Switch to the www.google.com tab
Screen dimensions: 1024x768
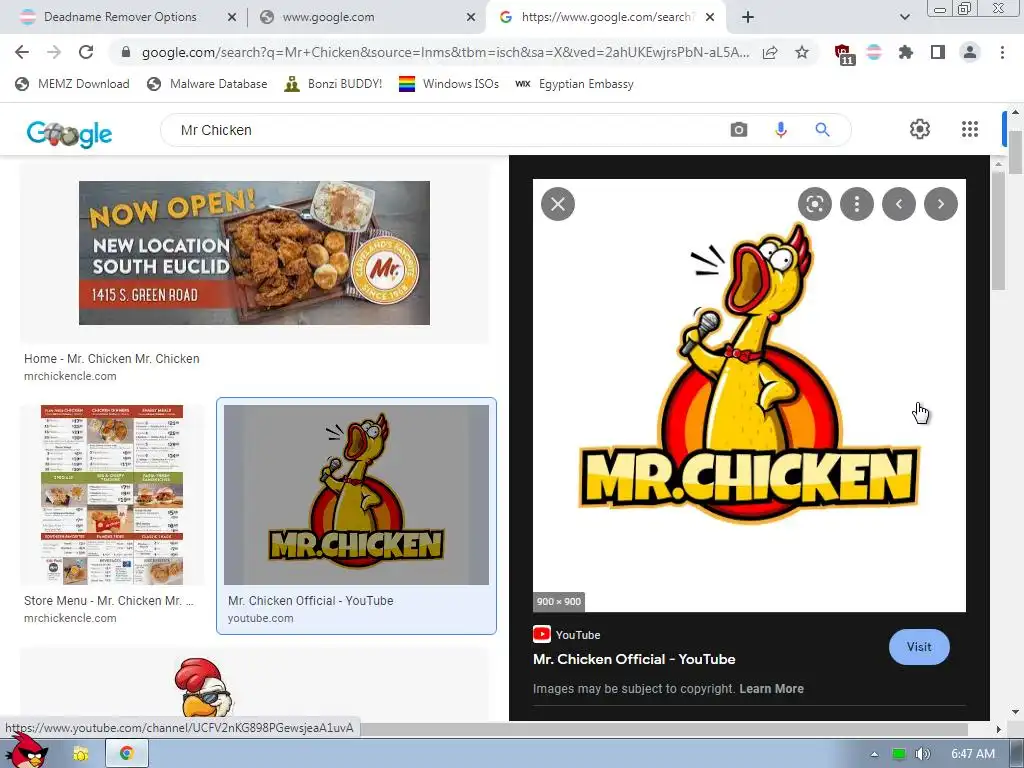coord(328,17)
